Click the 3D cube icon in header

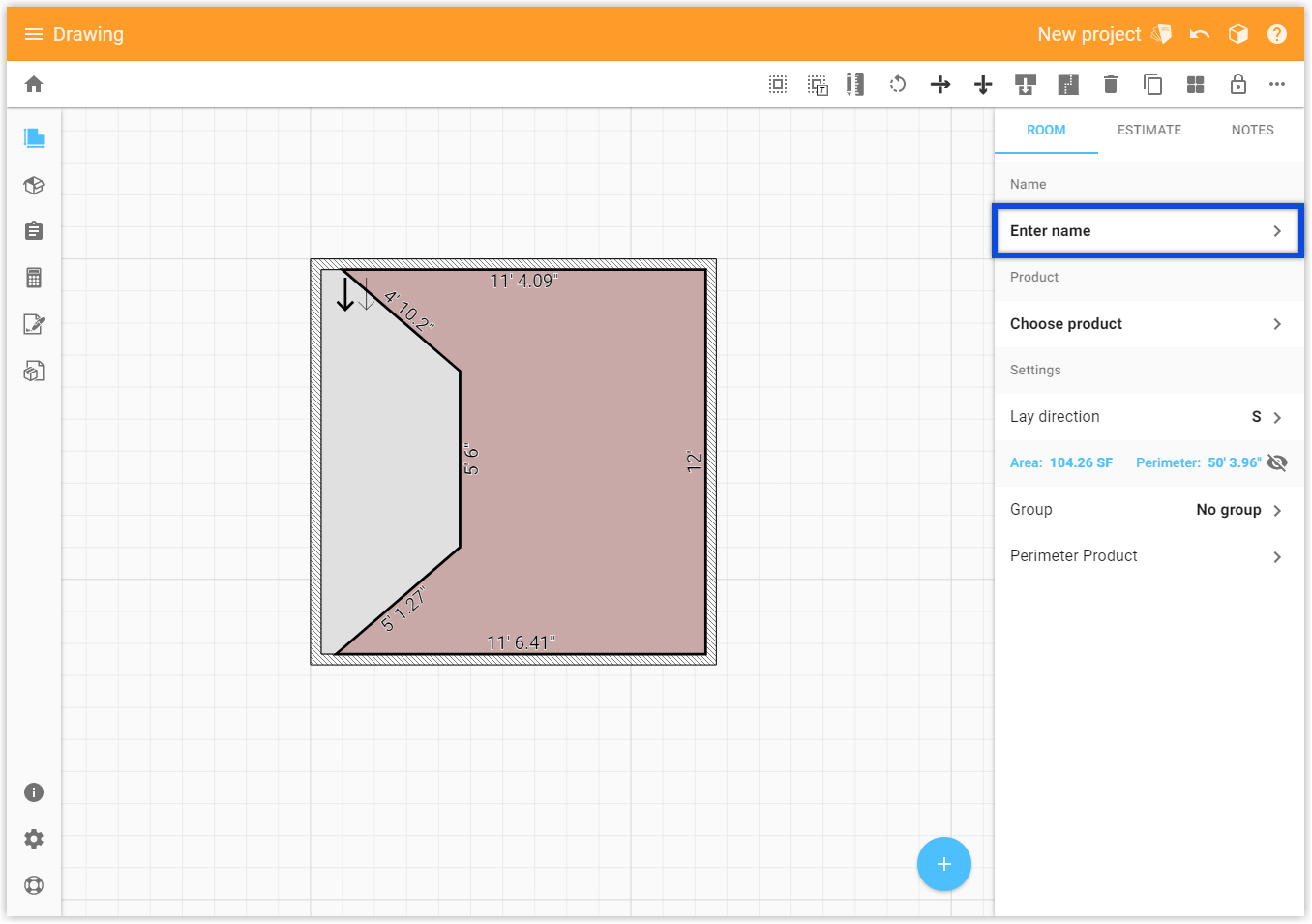[1238, 34]
